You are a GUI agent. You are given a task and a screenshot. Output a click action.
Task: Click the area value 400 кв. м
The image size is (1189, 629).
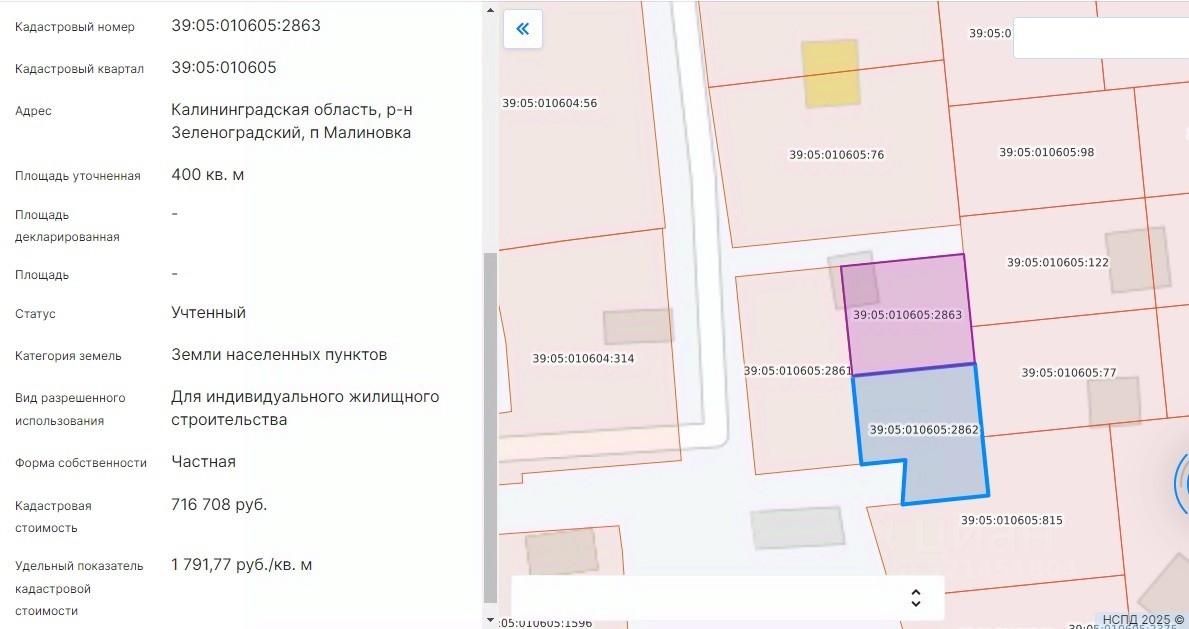(208, 175)
